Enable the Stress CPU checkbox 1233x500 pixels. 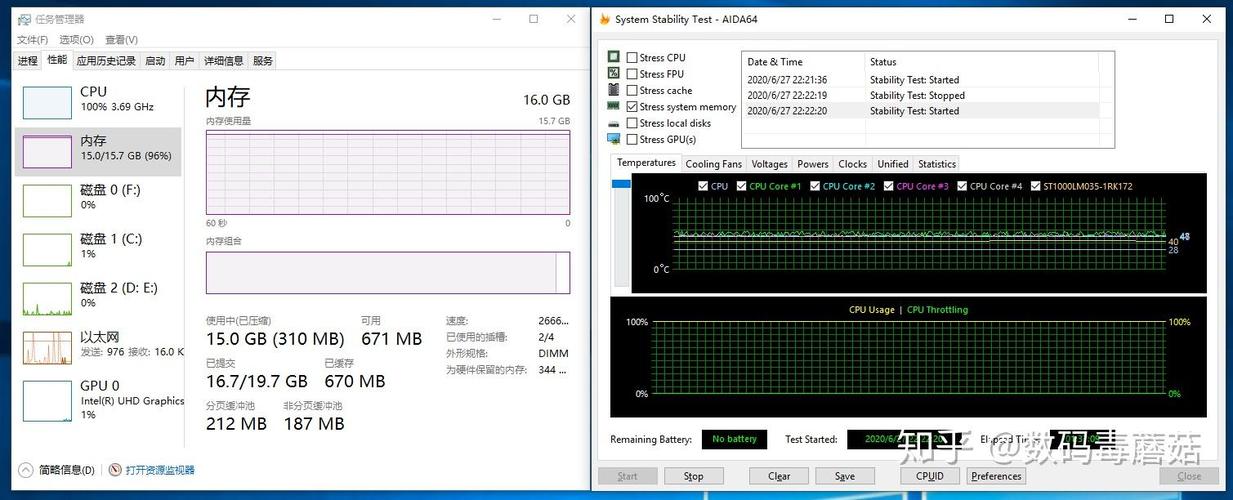pos(632,58)
